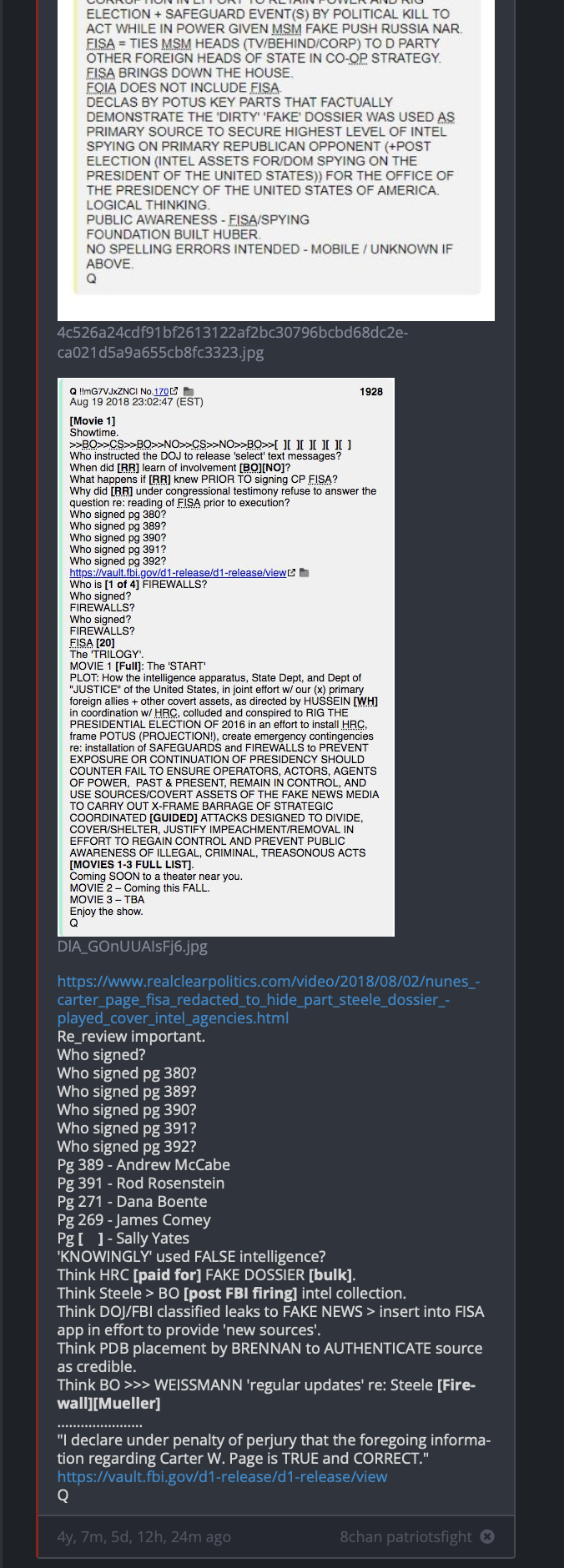Click the Q !!mG7VJxZNCI tripcode name
Screen dimensions: 564x1568
pyautogui.click(x=103, y=391)
